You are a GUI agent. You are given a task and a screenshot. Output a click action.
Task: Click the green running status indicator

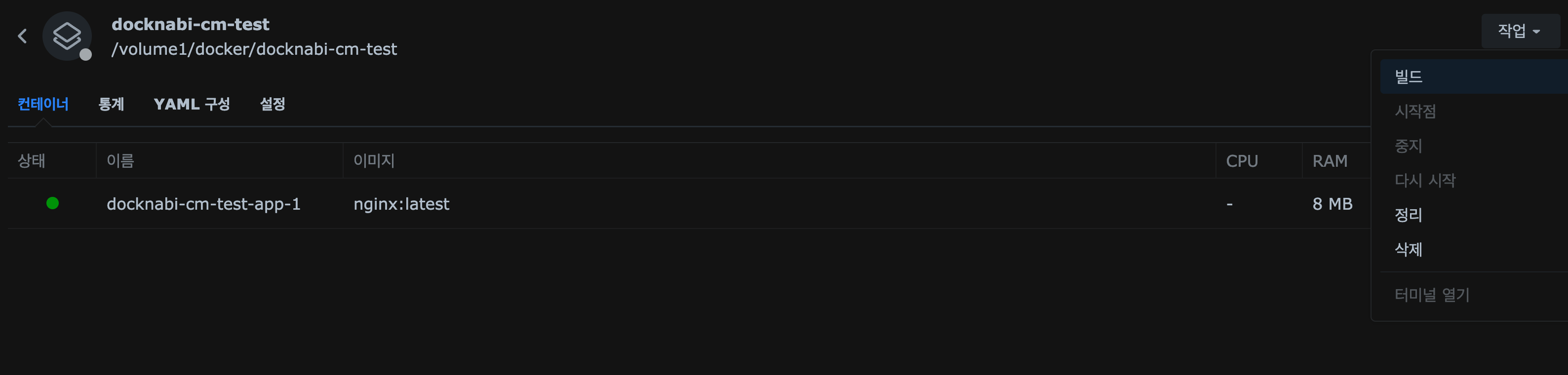click(x=52, y=203)
